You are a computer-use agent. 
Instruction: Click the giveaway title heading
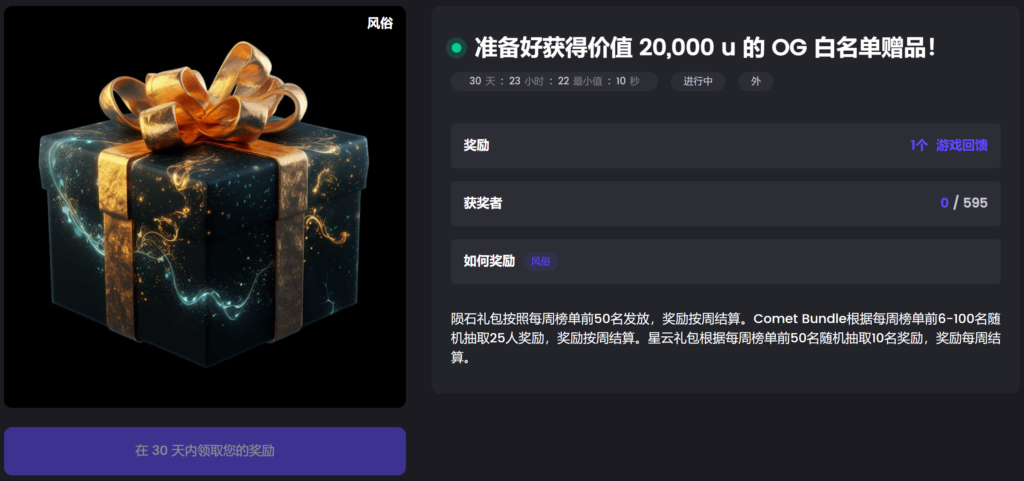point(705,48)
